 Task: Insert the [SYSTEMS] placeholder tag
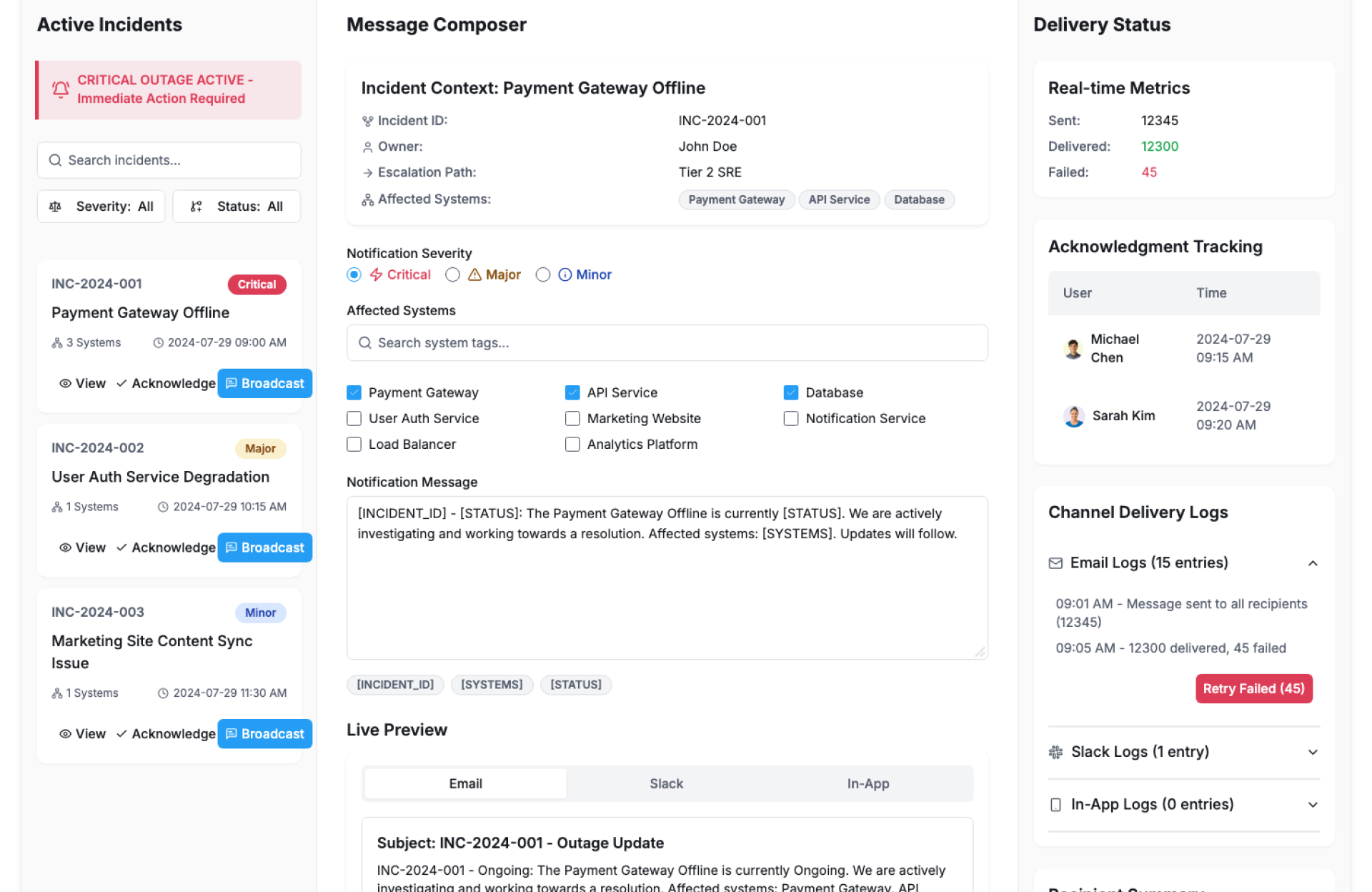coord(492,685)
